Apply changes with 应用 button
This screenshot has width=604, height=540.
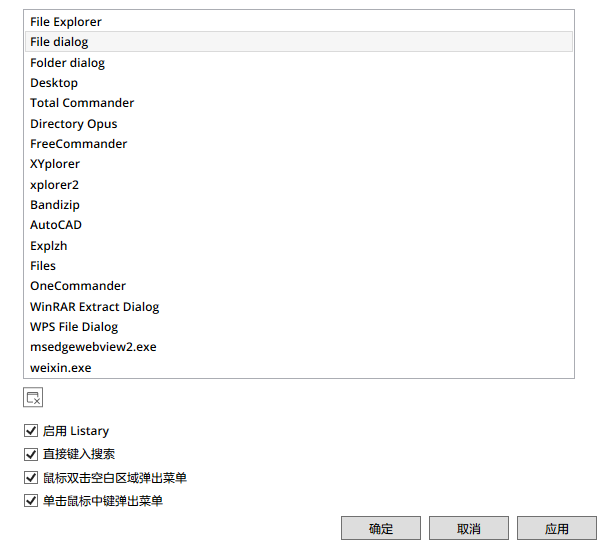[x=557, y=528]
